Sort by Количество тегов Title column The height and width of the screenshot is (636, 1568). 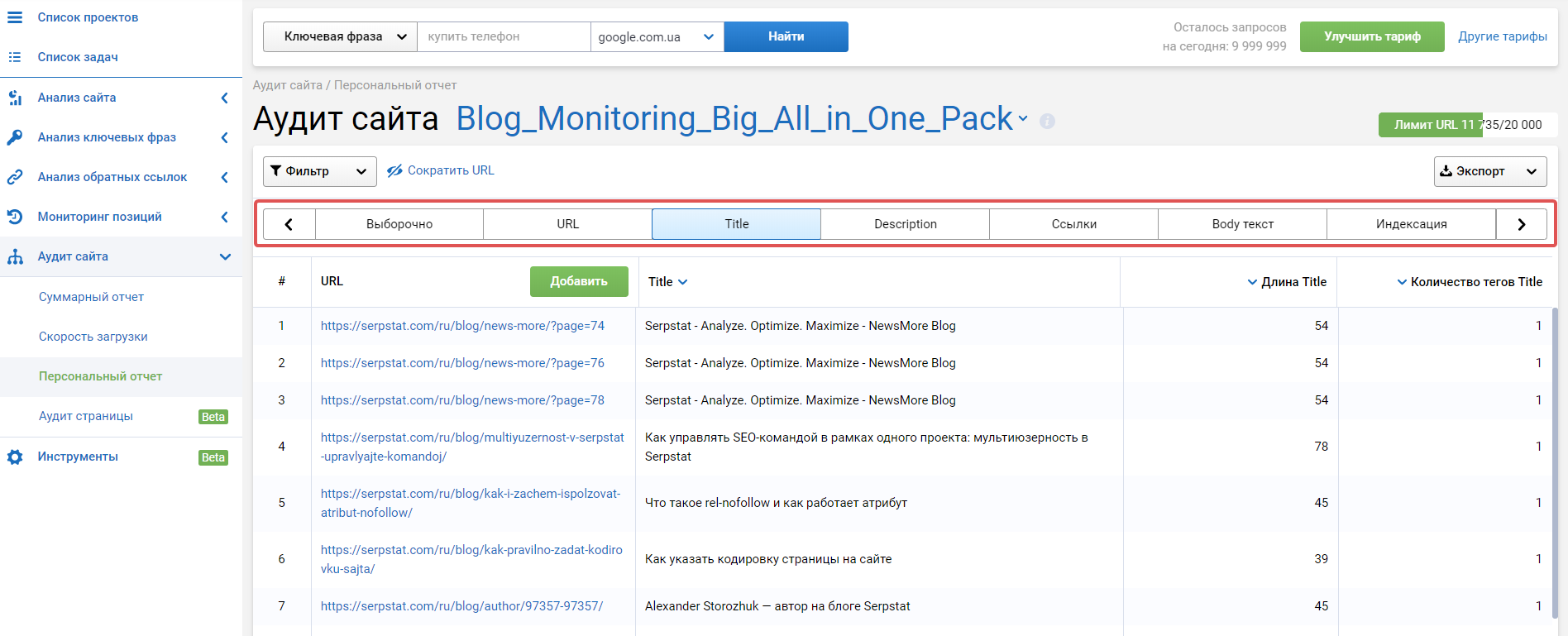(x=1470, y=282)
